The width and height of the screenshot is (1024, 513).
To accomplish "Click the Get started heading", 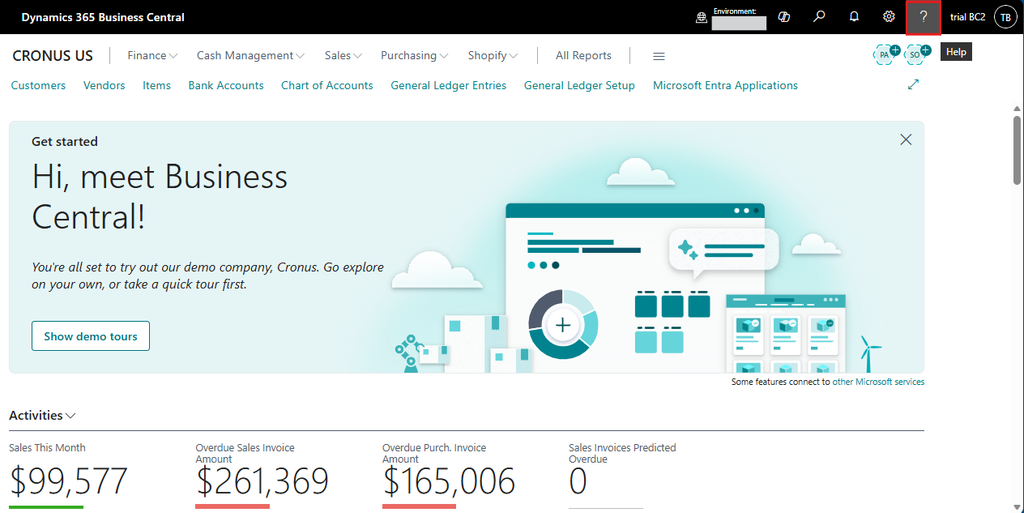I will 65,142.
